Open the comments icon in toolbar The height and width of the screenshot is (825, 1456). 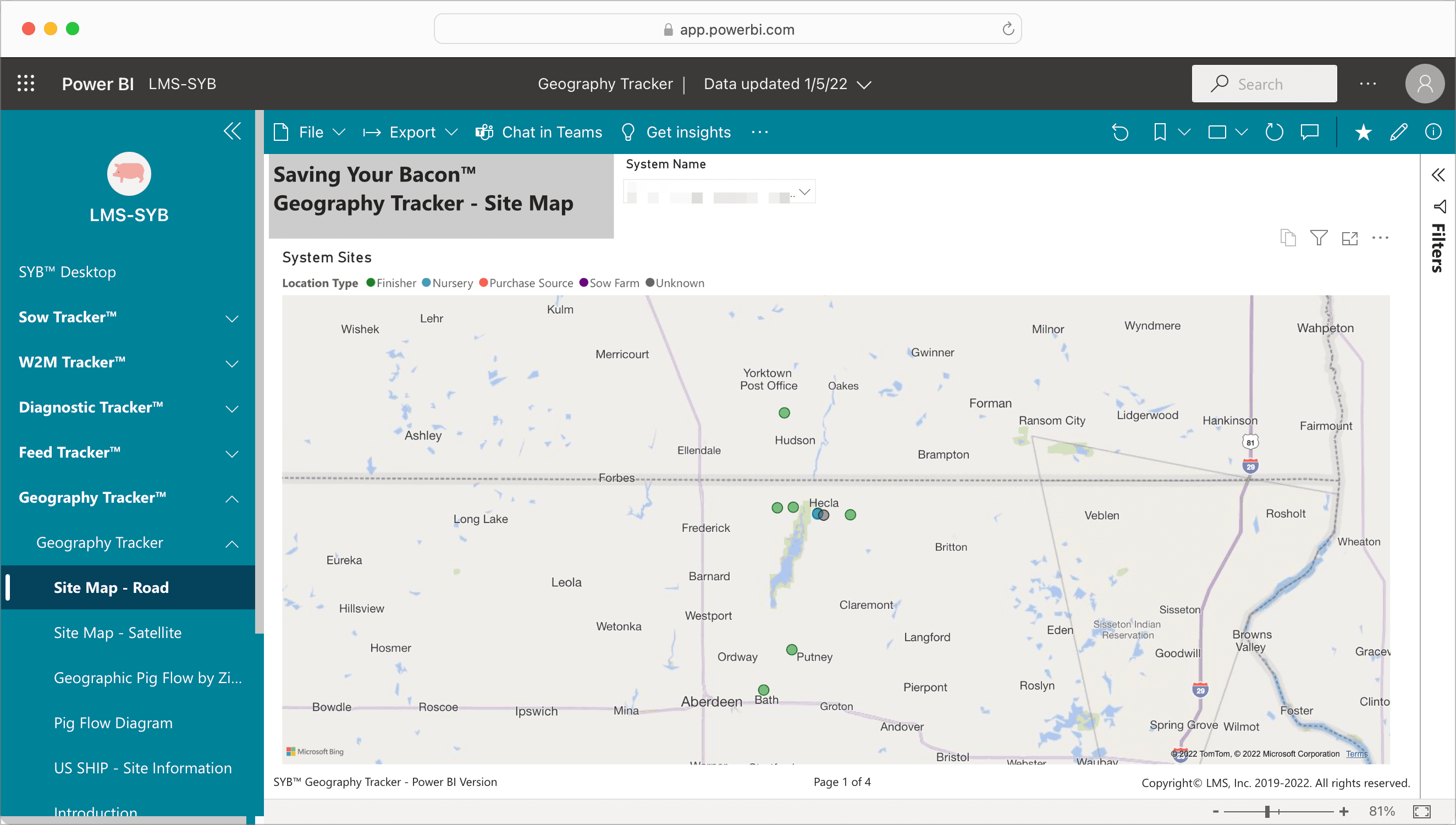(x=1310, y=132)
